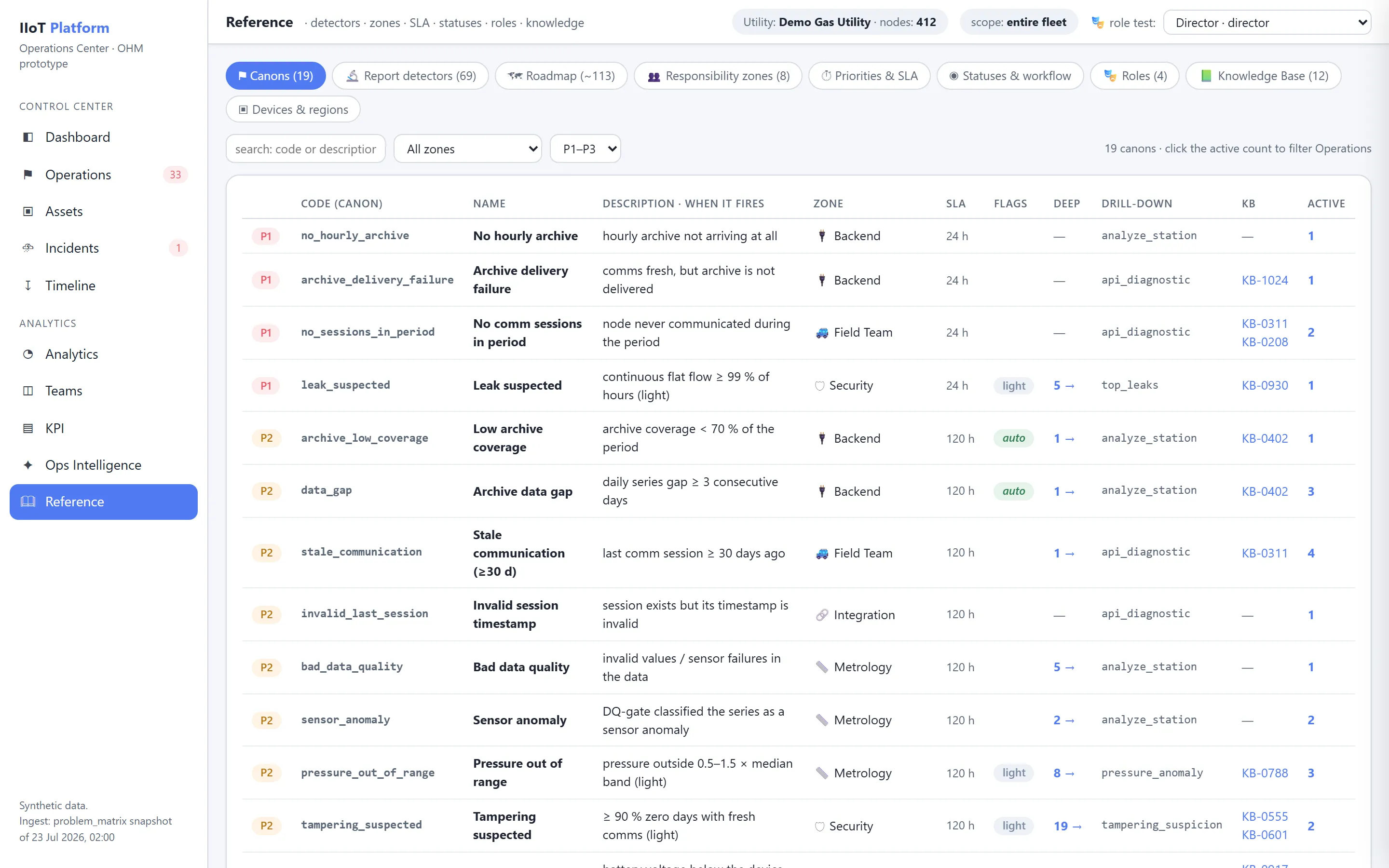Click deep link 8 → in pressure_out_of_range row

pyautogui.click(x=1063, y=773)
